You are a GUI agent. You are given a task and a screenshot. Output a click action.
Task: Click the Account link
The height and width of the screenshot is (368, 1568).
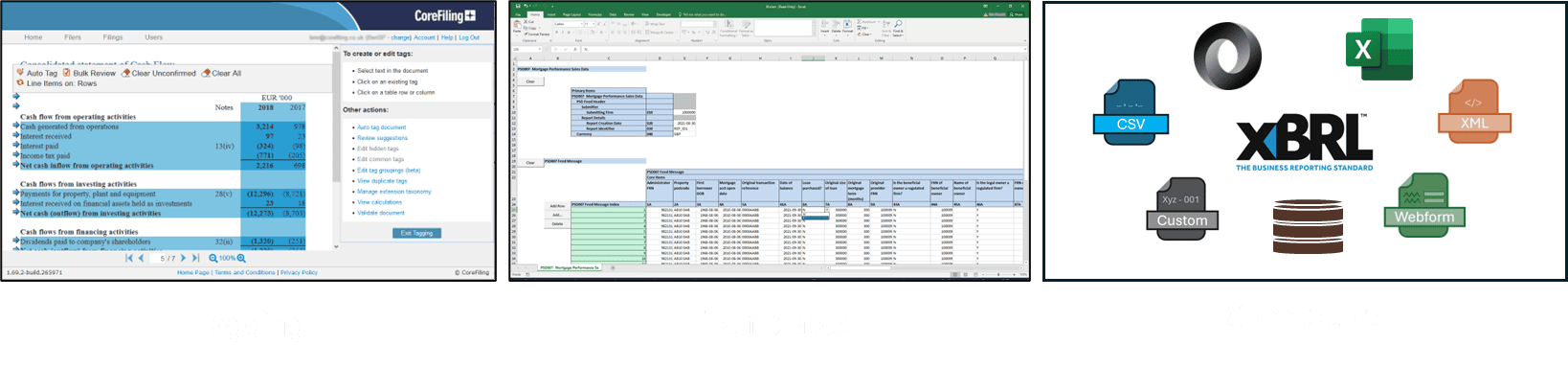[x=424, y=37]
